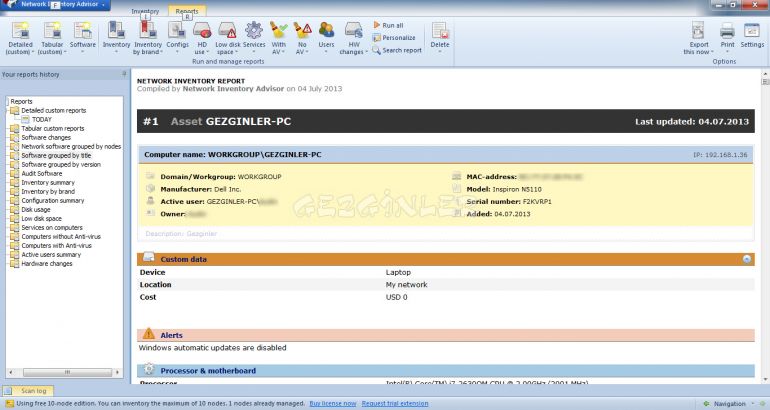Click Personalize in the ribbon
The image size is (770, 410).
[x=394, y=38]
